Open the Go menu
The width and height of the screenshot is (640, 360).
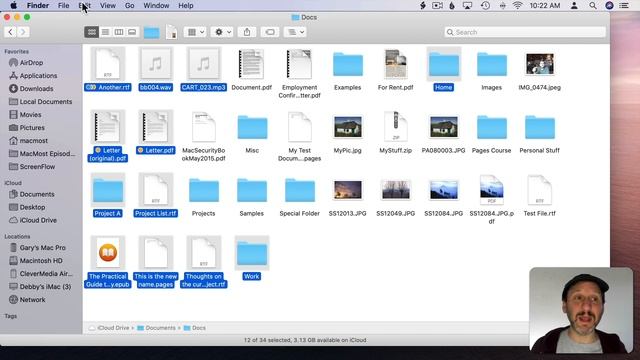pos(129,5)
